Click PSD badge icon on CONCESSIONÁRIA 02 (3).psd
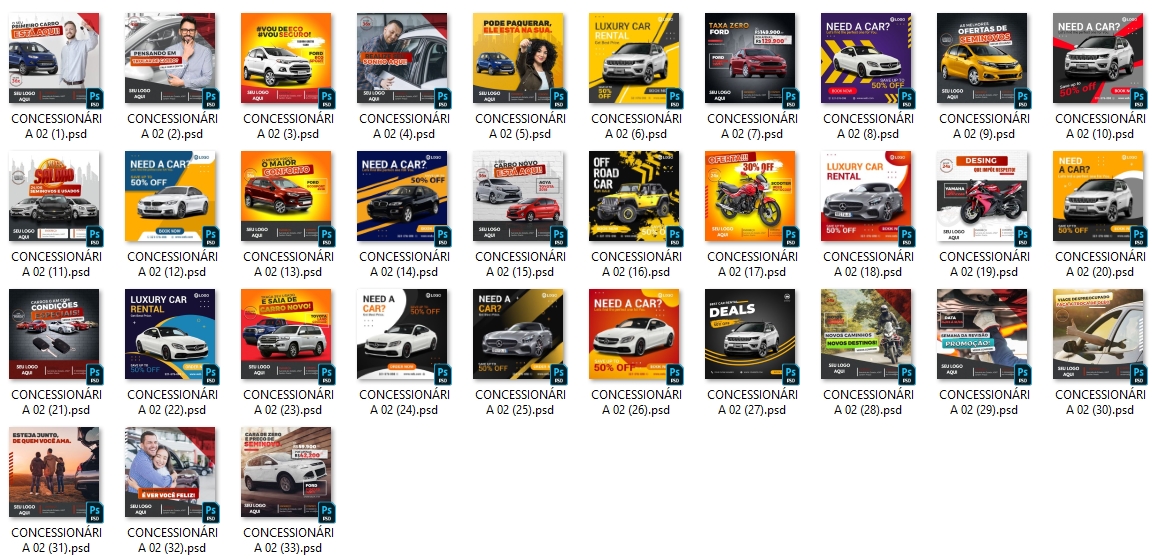Screen dimensions: 1155x559 (326, 98)
